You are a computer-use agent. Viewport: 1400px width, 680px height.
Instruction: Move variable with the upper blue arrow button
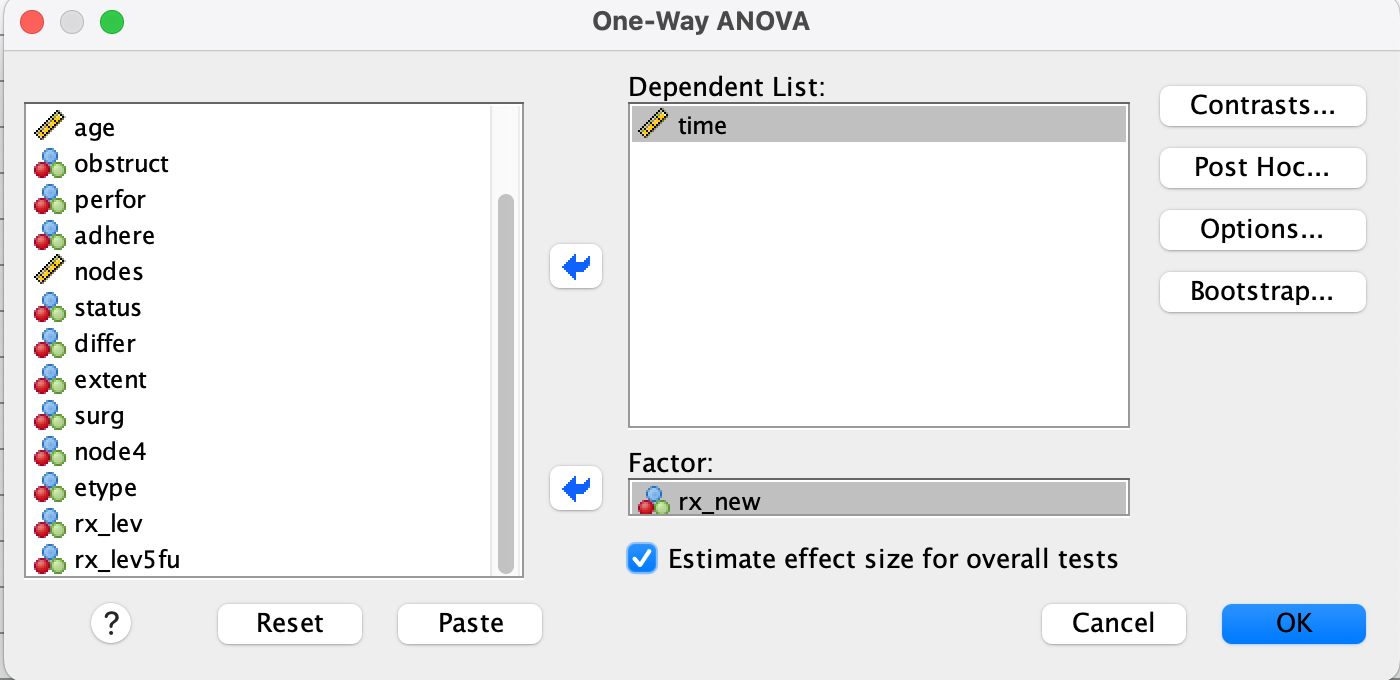coord(576,266)
